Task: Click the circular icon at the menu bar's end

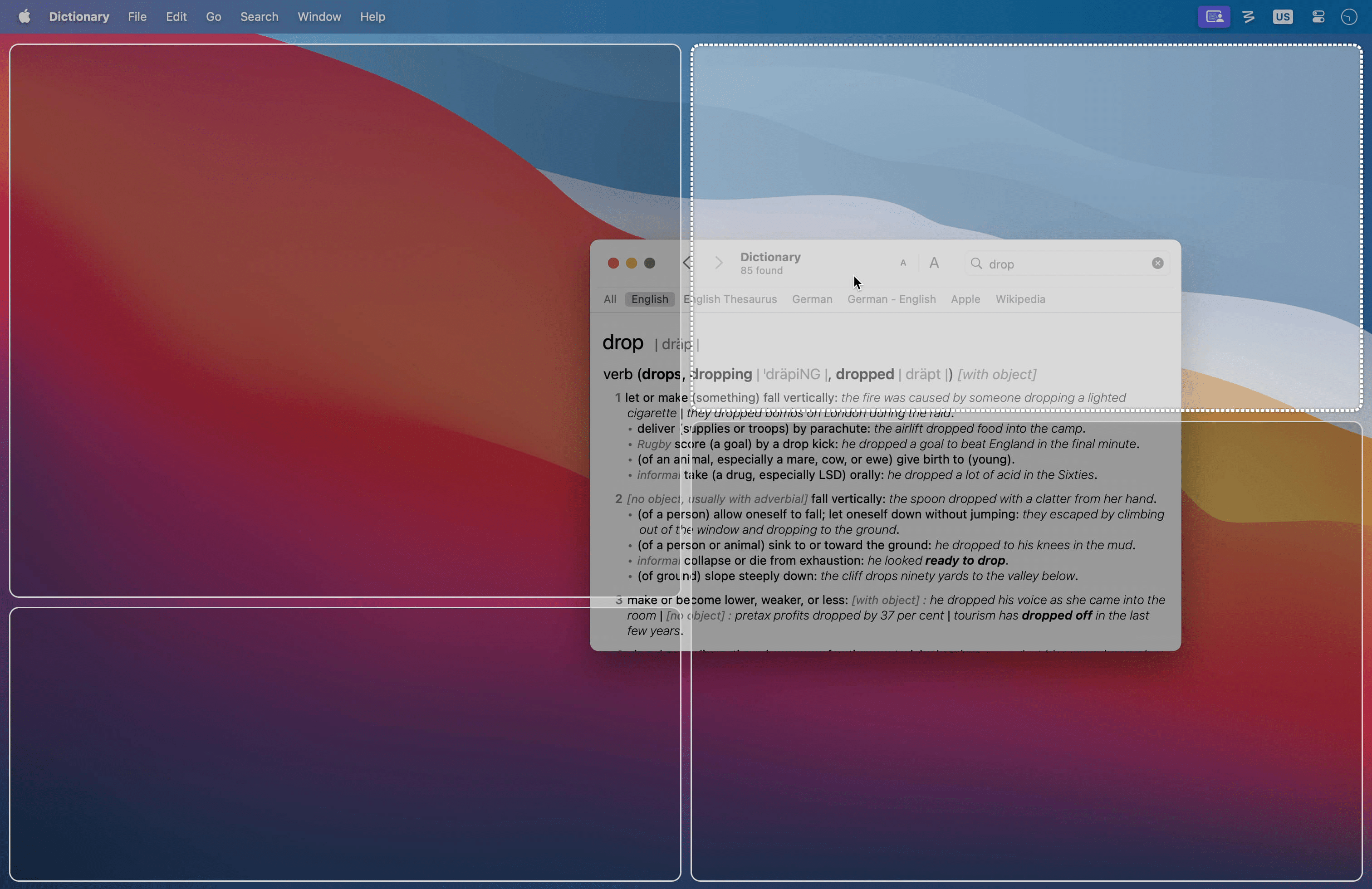Action: point(1349,17)
